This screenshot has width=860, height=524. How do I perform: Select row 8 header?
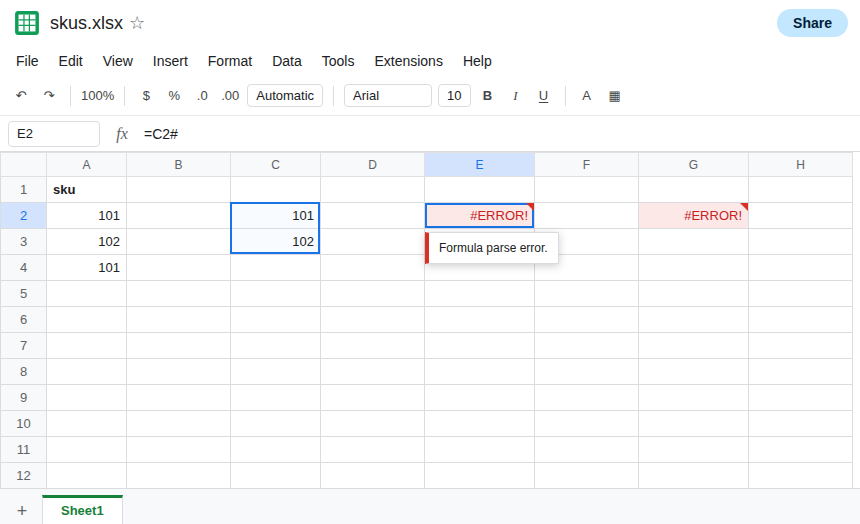coord(24,371)
